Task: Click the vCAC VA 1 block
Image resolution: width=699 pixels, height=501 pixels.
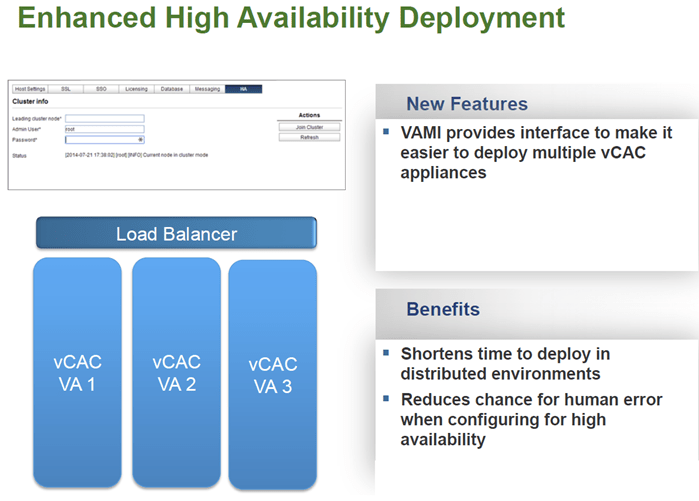Action: [77, 372]
